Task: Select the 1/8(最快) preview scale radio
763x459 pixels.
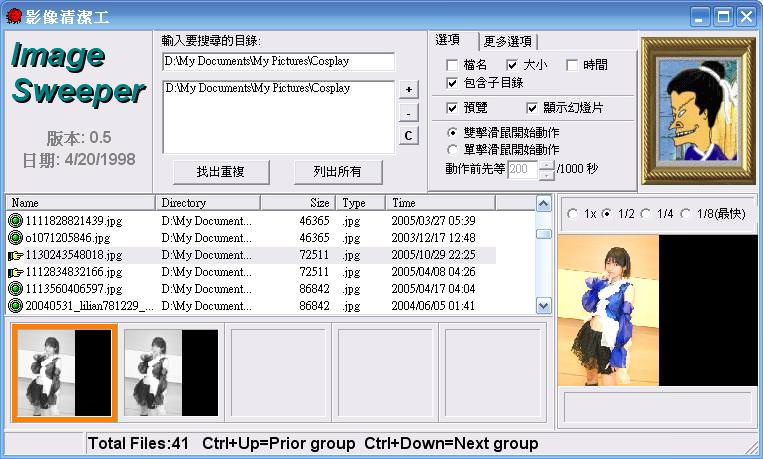Action: coord(685,214)
